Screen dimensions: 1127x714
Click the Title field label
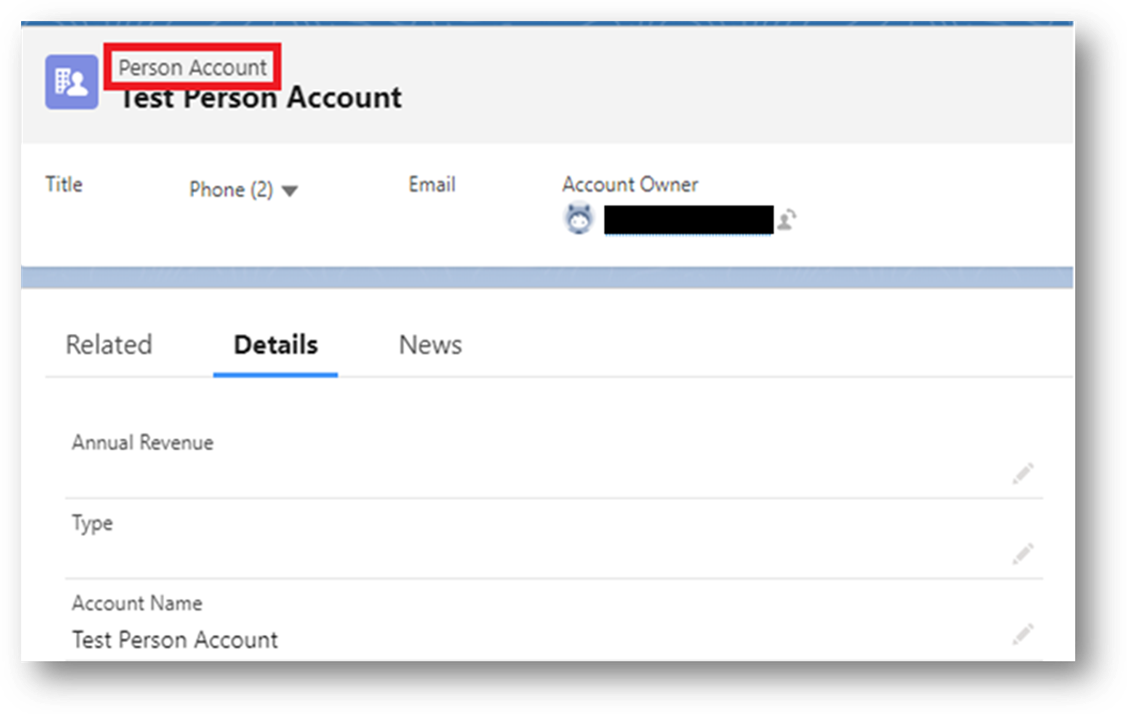click(x=64, y=185)
